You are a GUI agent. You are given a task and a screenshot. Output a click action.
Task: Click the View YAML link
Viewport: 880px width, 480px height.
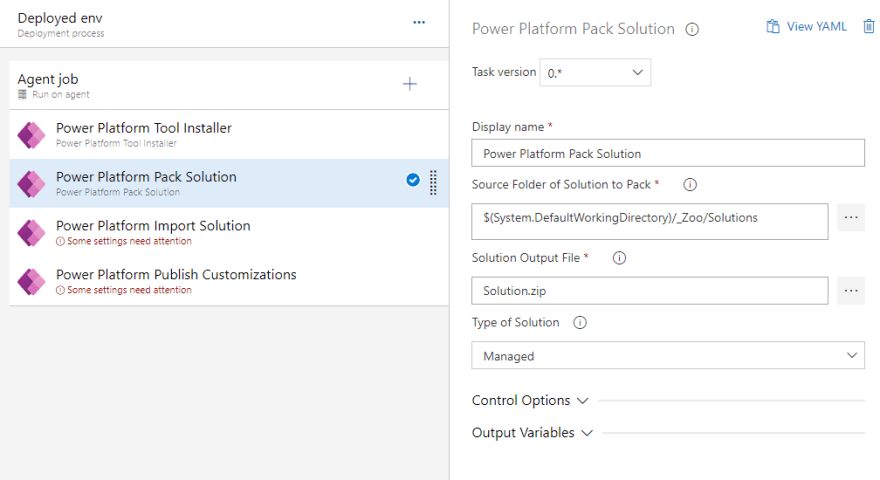tap(806, 26)
